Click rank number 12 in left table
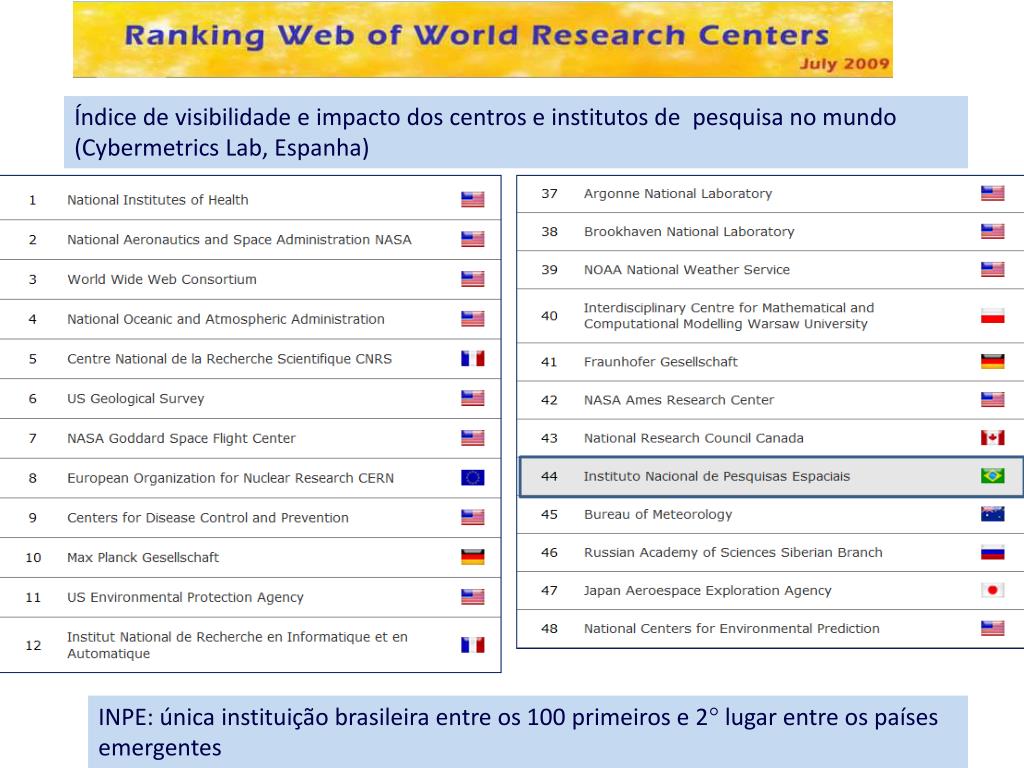1024x768 pixels. click(x=33, y=645)
